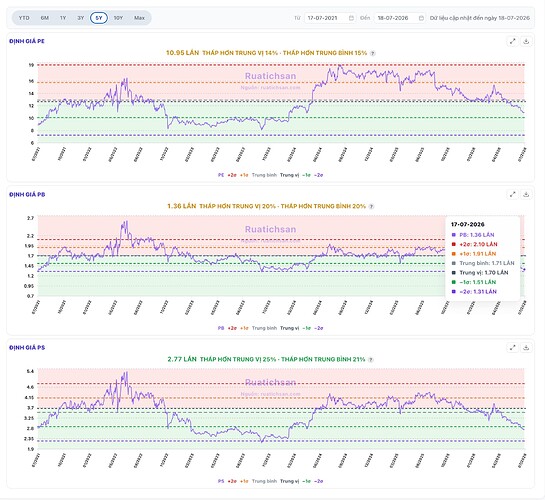545x500 pixels.
Task: Toggle Trung vị line in PE legend
Action: [290, 175]
